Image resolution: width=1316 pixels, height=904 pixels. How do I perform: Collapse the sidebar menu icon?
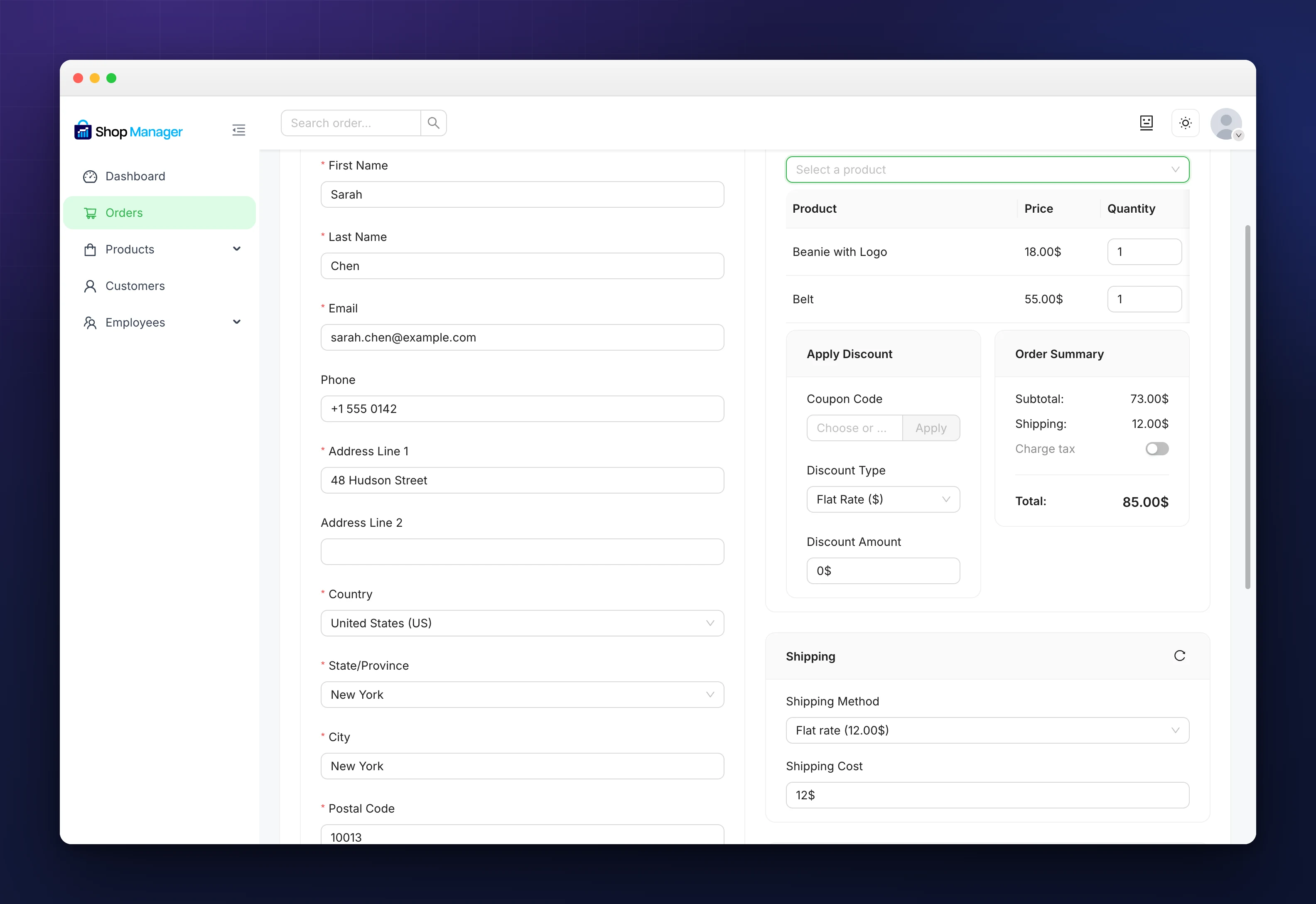tap(238, 130)
